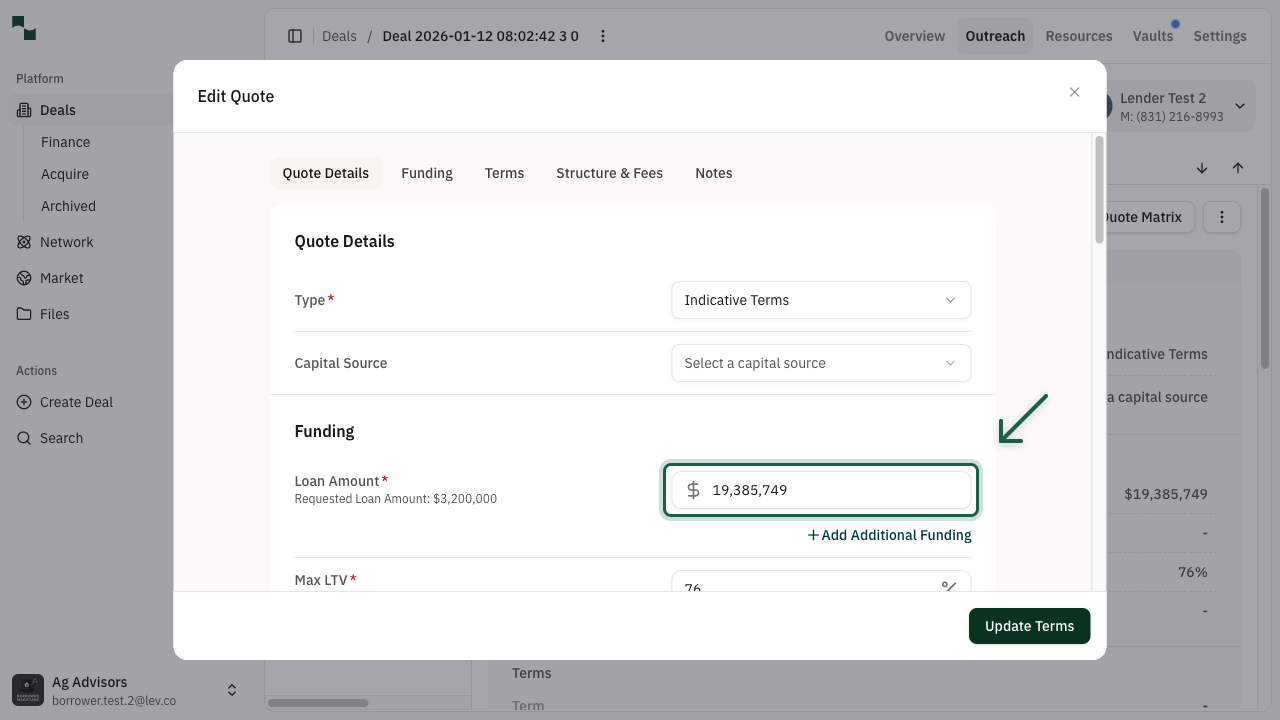Open the kebab menu beside Quote Matrix
The width and height of the screenshot is (1280, 720).
click(x=1221, y=216)
